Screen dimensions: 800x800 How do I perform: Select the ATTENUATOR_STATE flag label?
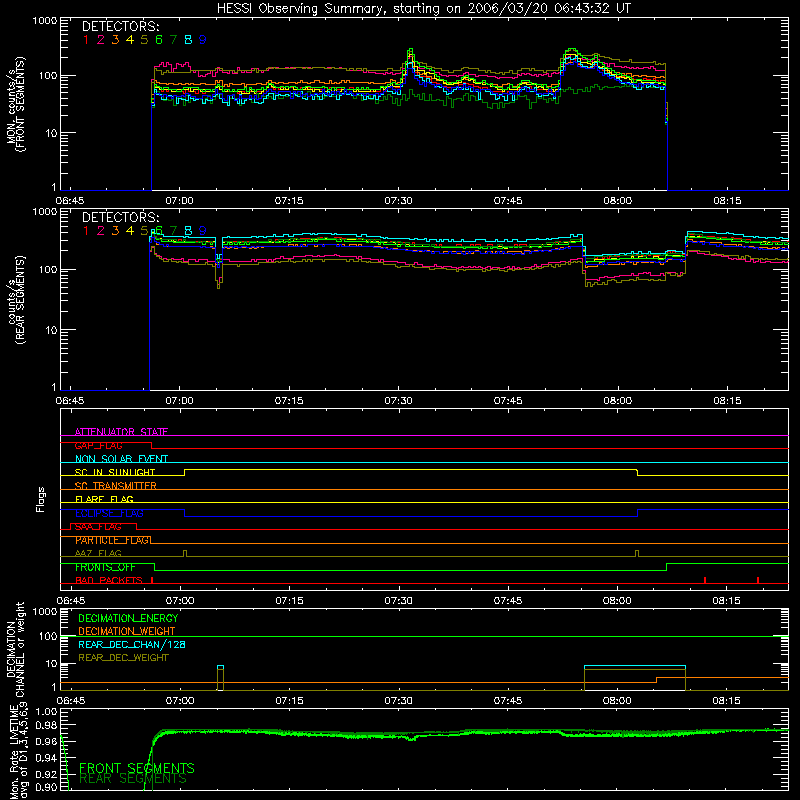pos(121,432)
